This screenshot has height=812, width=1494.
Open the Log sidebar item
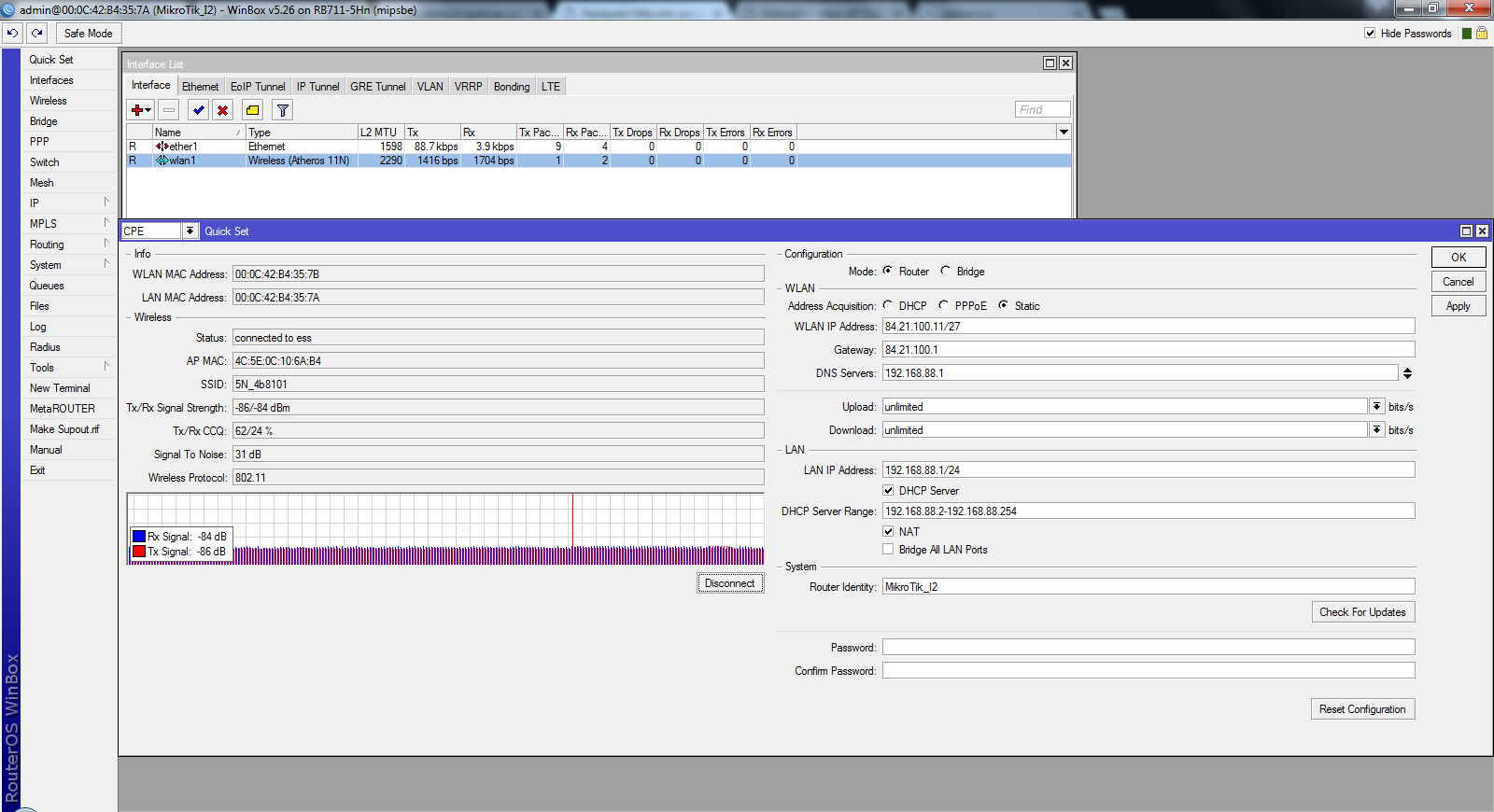[38, 326]
